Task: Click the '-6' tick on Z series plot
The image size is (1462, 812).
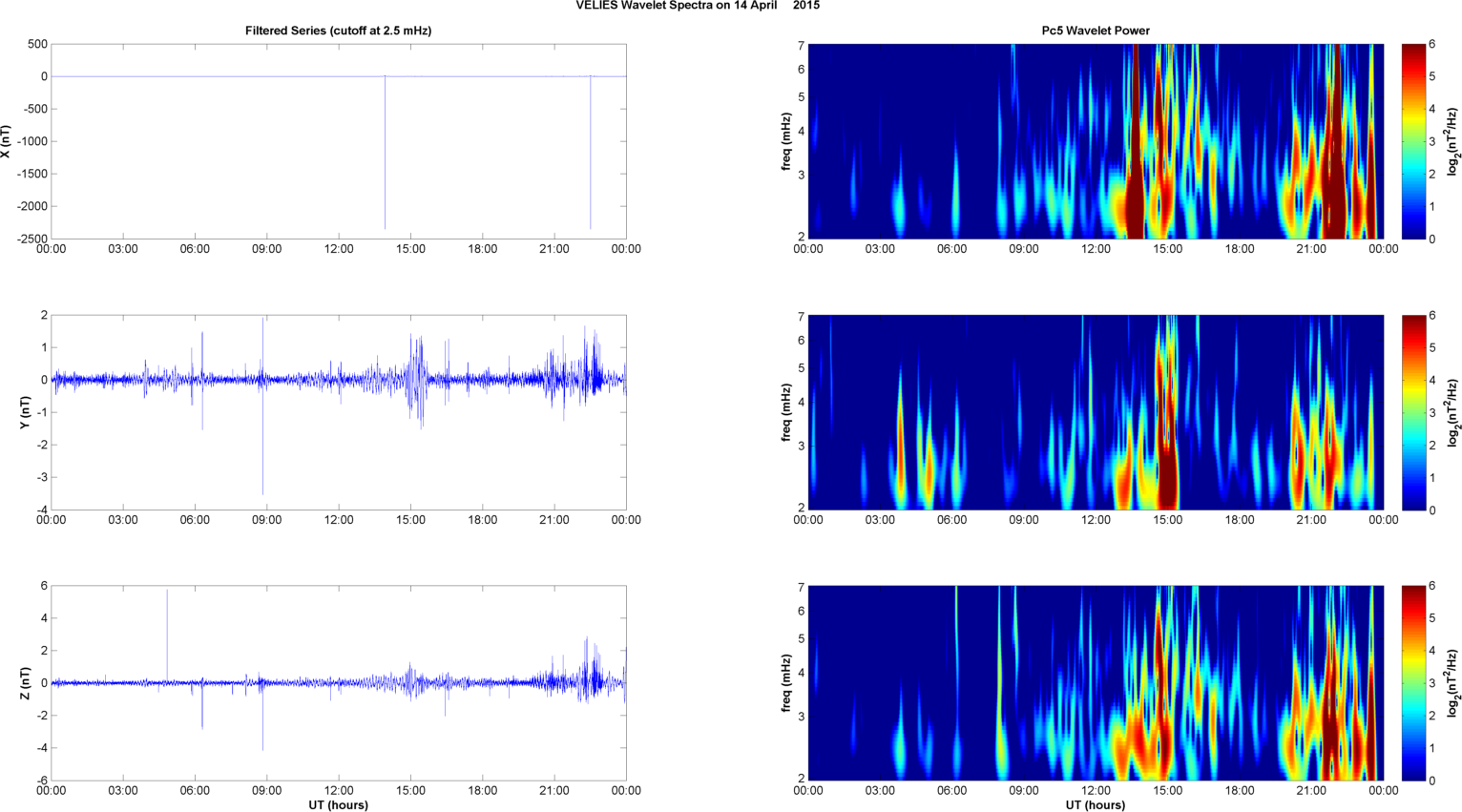Action: 42,781
